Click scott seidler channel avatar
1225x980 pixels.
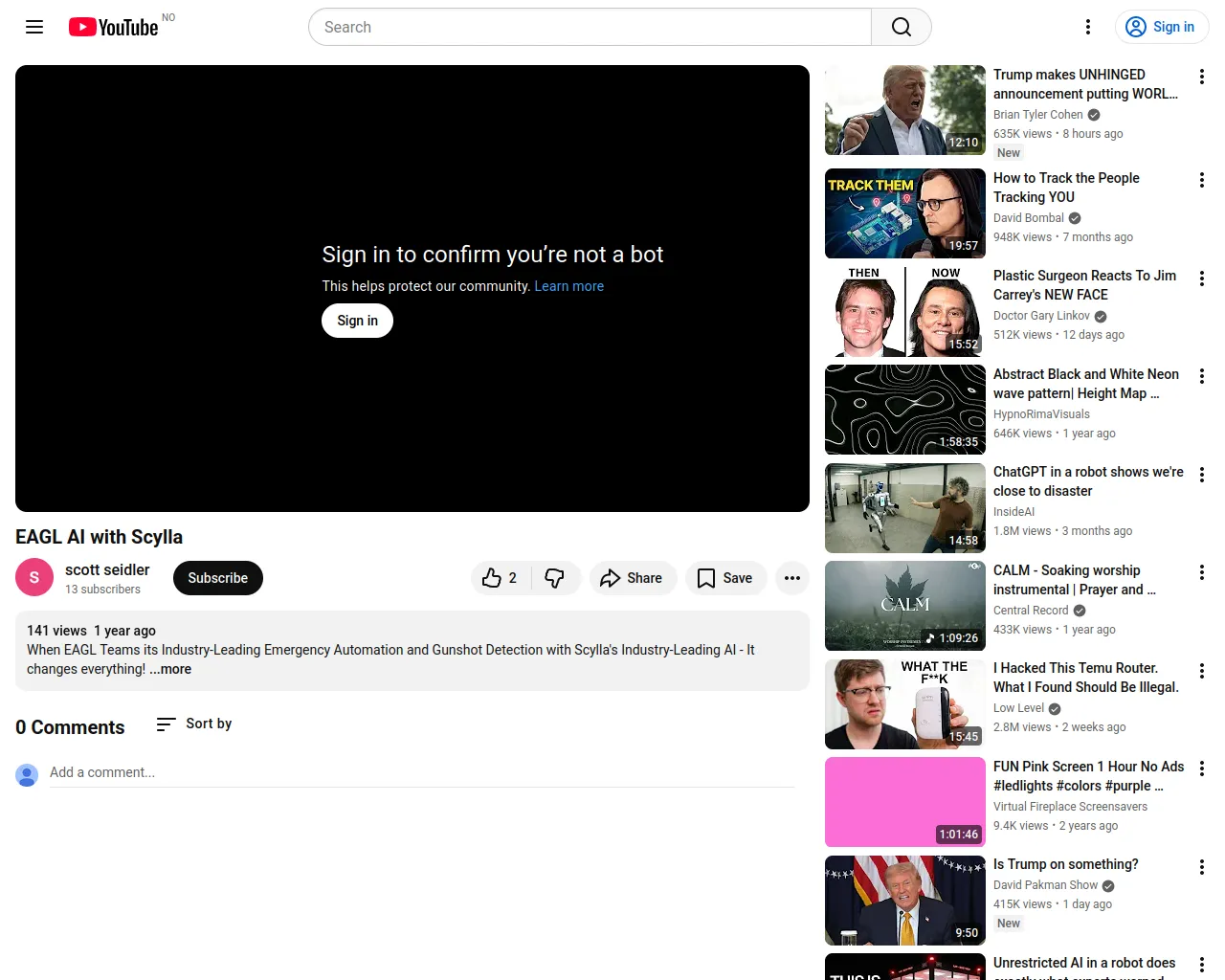click(x=34, y=578)
